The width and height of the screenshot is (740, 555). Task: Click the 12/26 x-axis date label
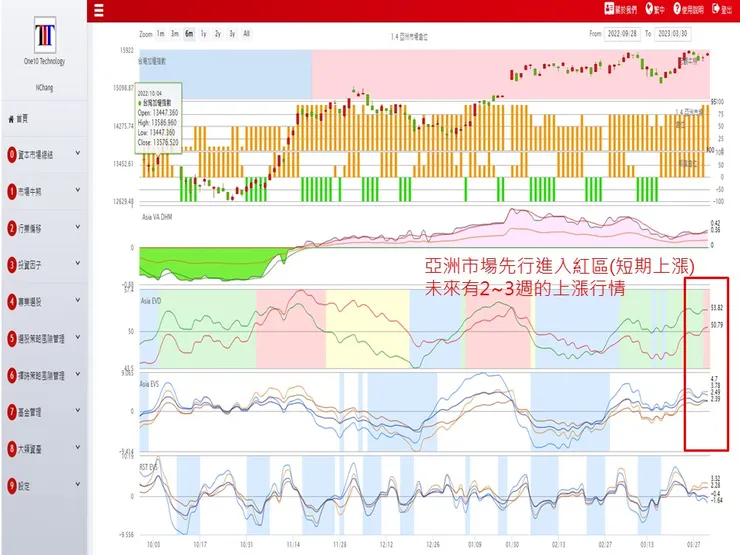(x=433, y=545)
